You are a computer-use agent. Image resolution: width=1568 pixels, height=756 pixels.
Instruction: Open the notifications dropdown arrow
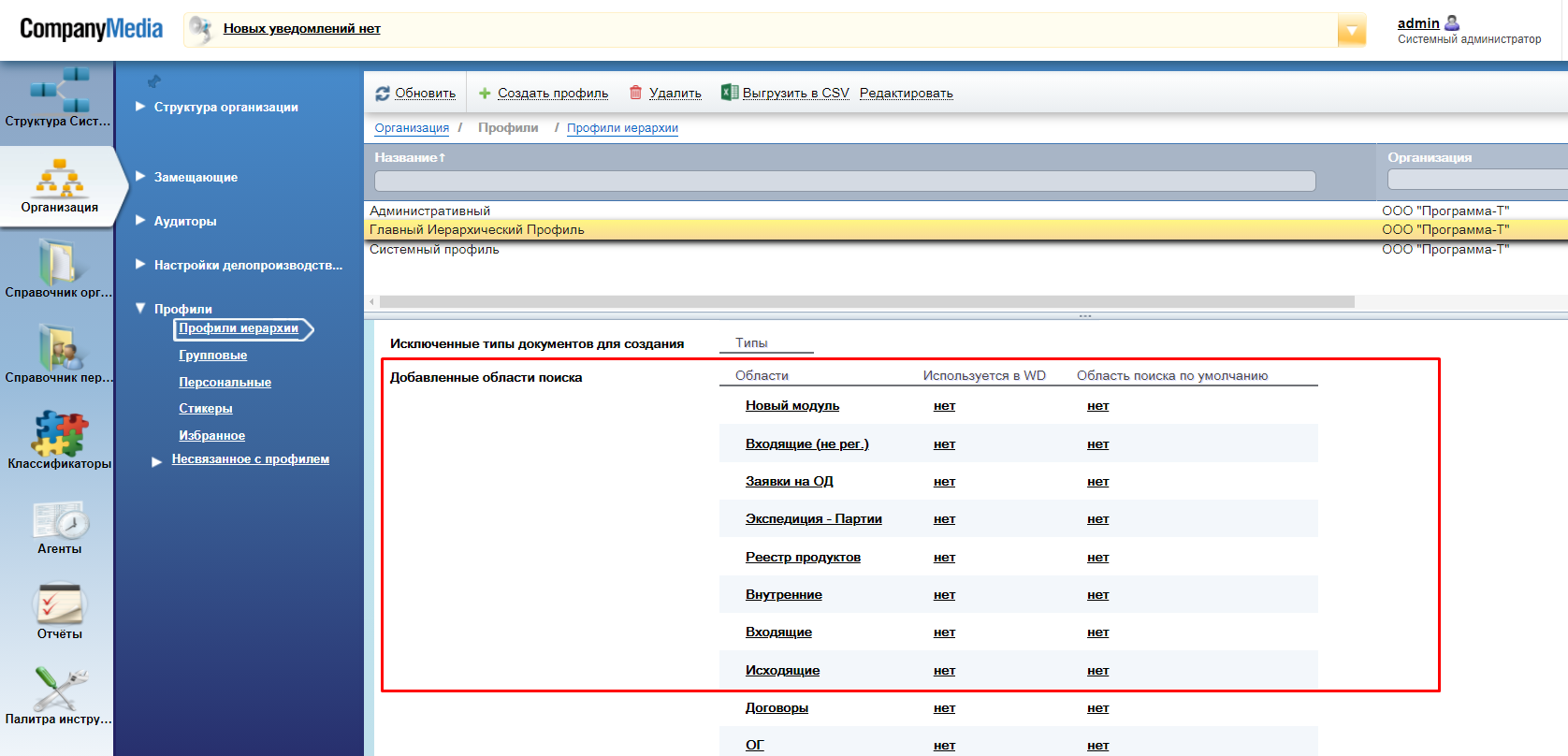(1352, 30)
